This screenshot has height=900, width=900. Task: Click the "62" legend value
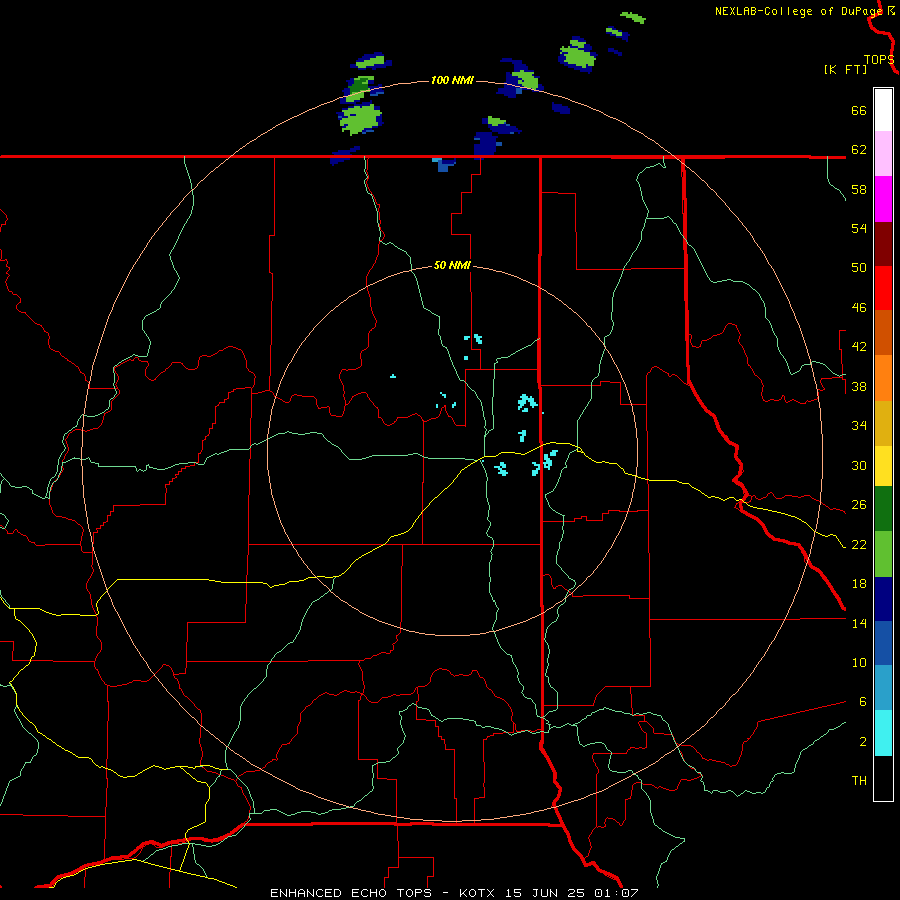click(859, 150)
